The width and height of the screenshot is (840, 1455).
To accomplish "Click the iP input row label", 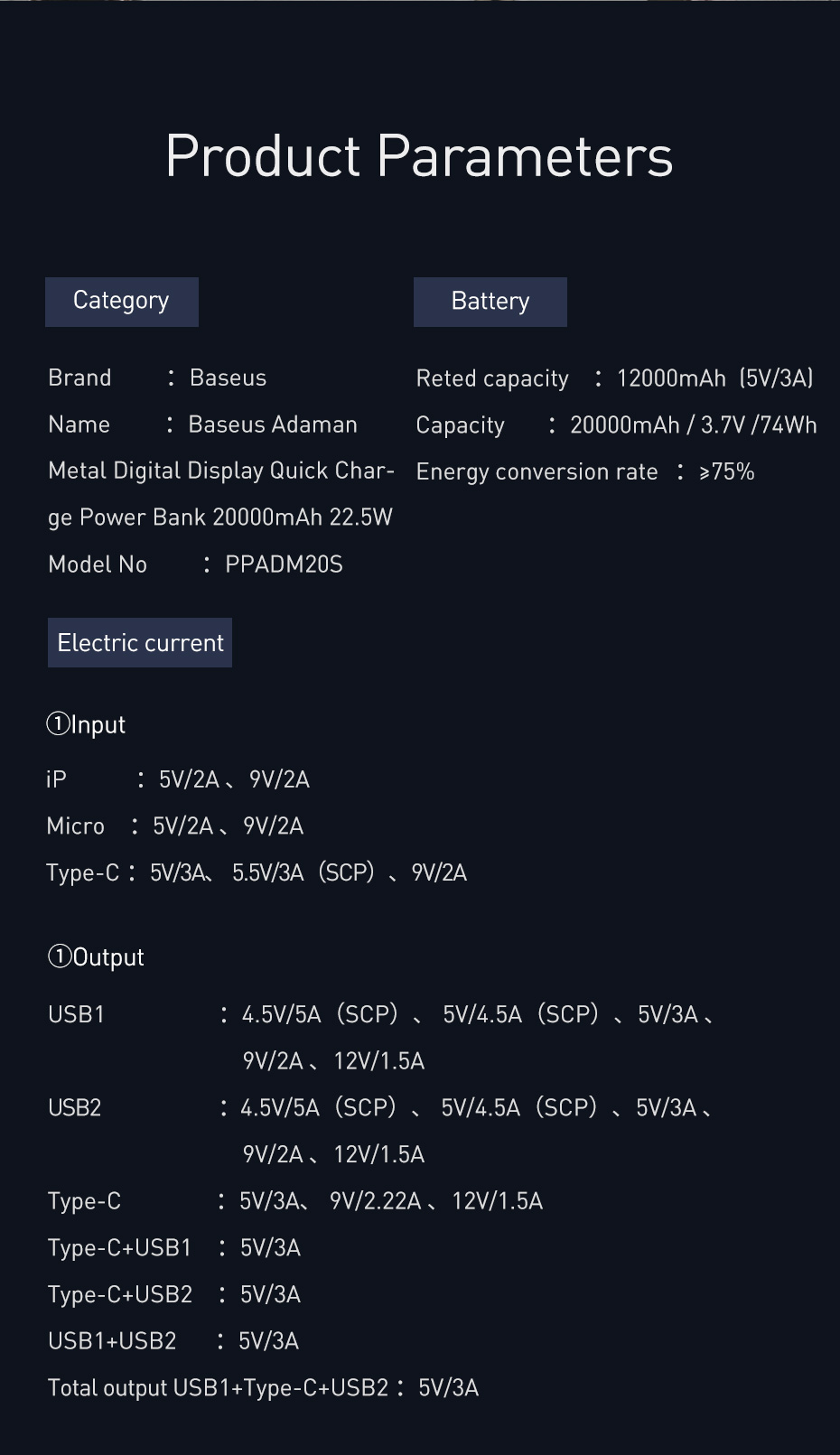I will tap(56, 779).
